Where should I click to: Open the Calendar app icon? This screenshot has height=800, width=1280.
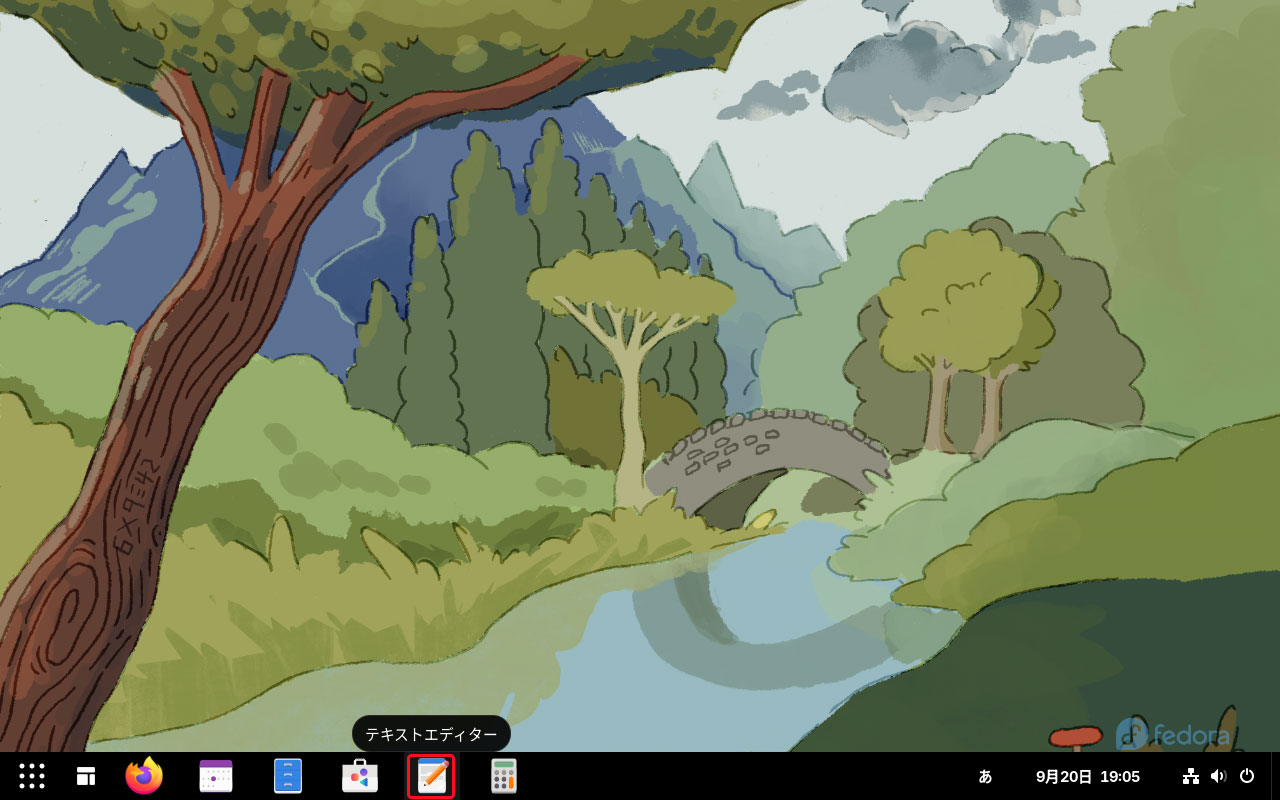[x=216, y=776]
